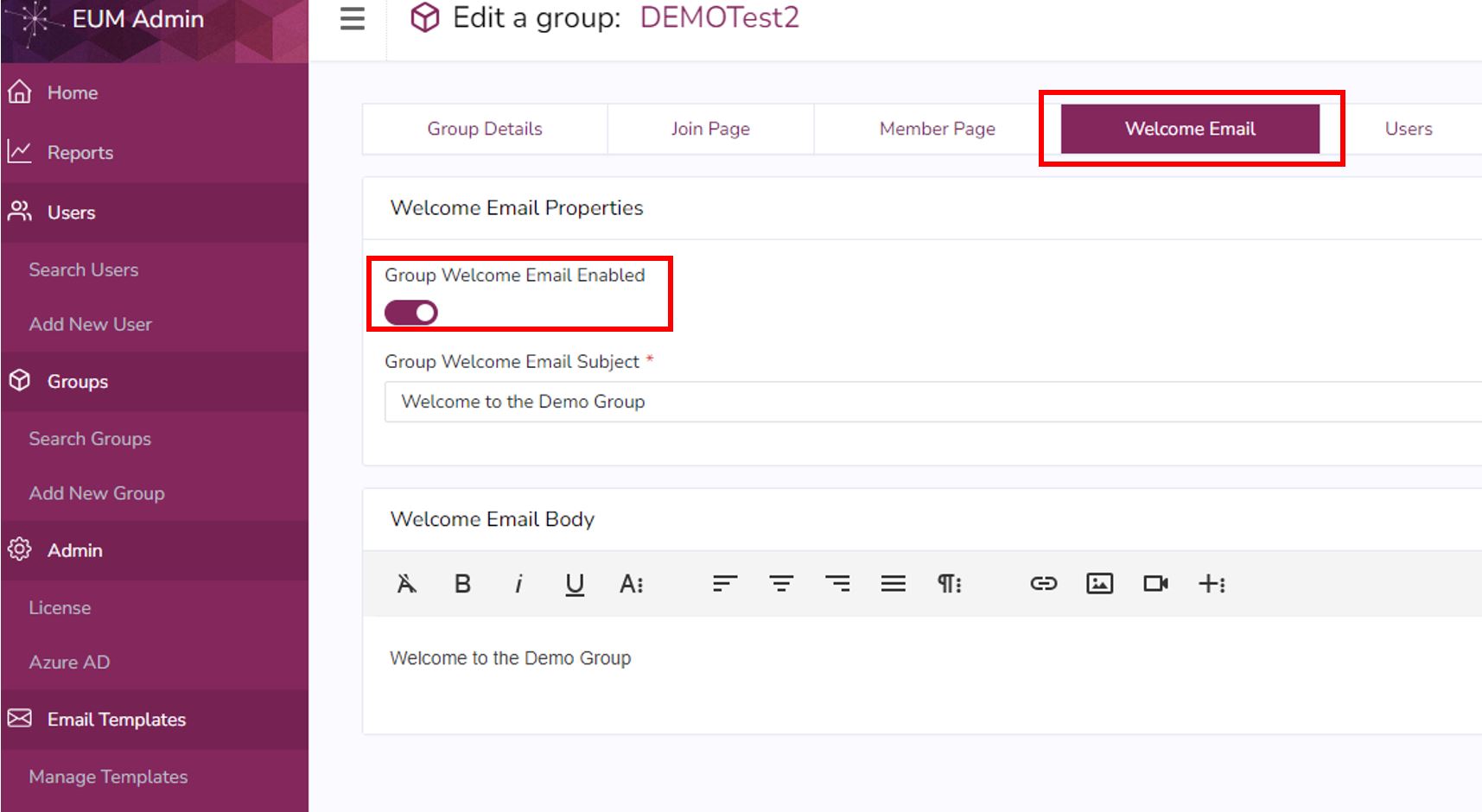Clear formatting using the strikethrough-A icon
The image size is (1482, 812).
coord(405,583)
